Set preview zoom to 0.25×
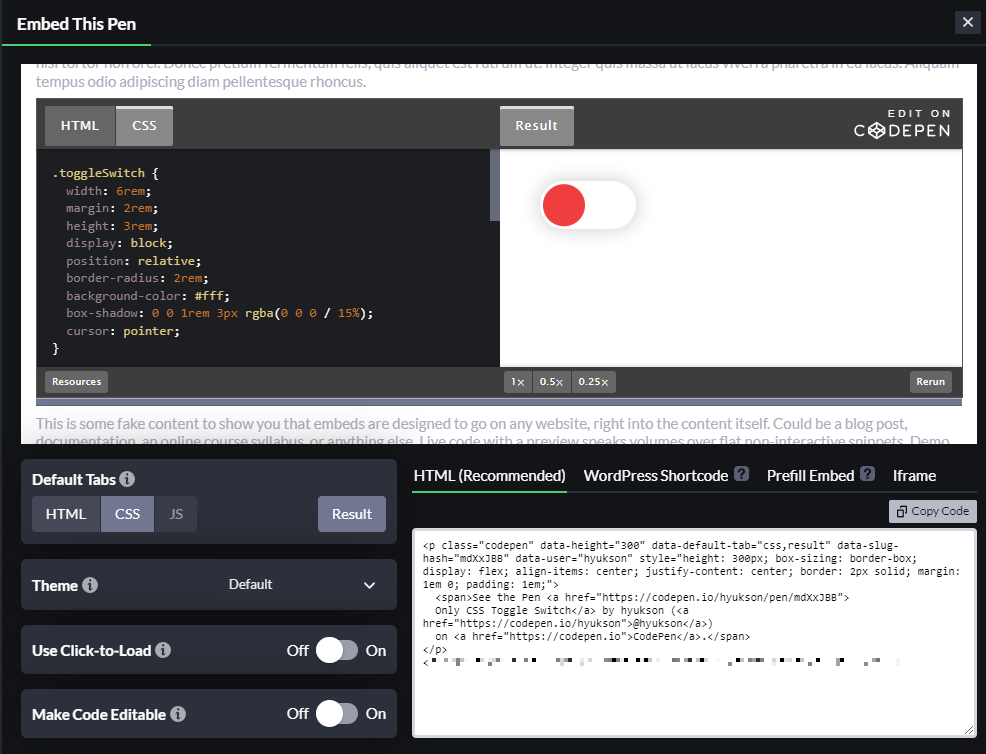Viewport: 986px width, 754px height. tap(593, 382)
